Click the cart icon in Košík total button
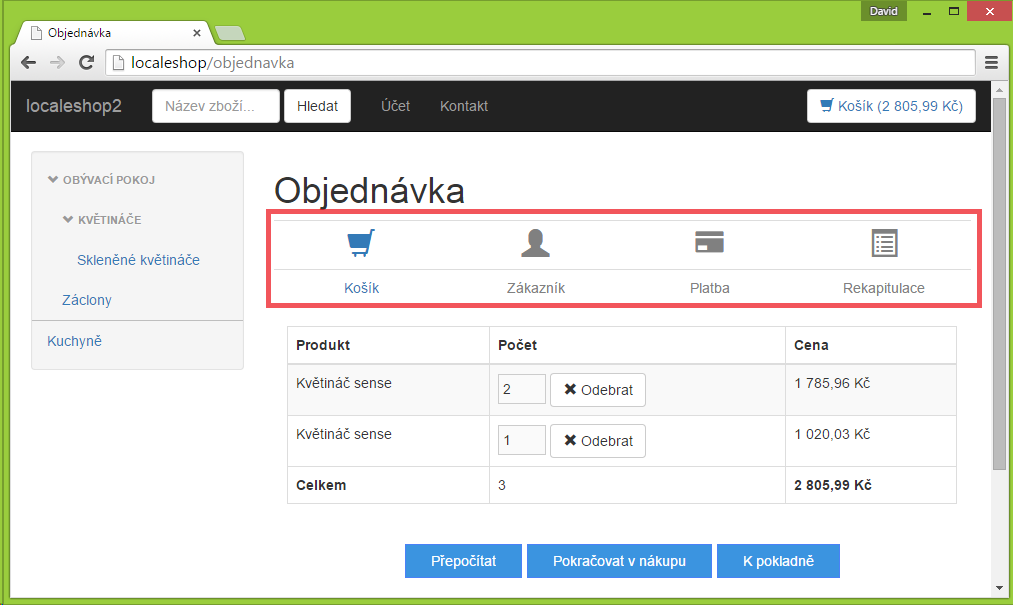Viewport: 1013px width, 605px height. tap(826, 105)
